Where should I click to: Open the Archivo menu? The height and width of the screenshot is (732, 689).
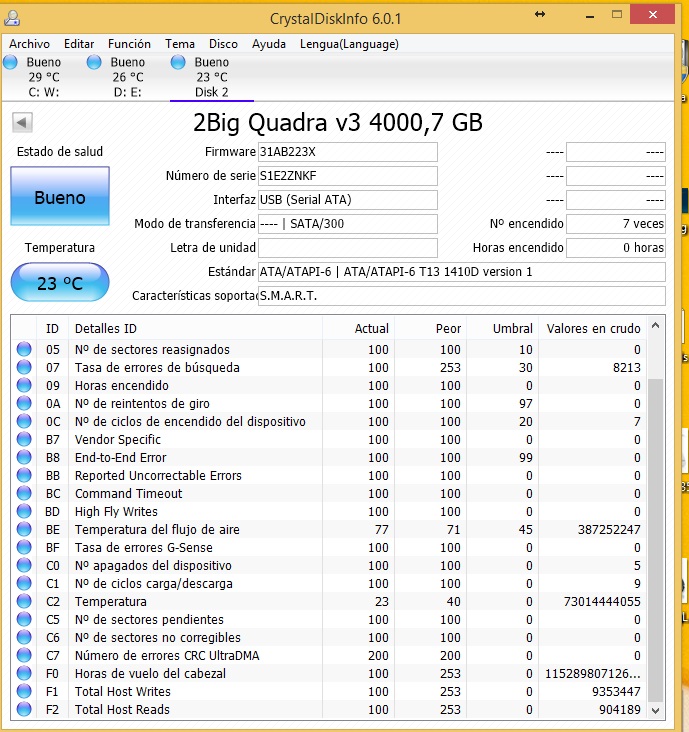(x=29, y=44)
